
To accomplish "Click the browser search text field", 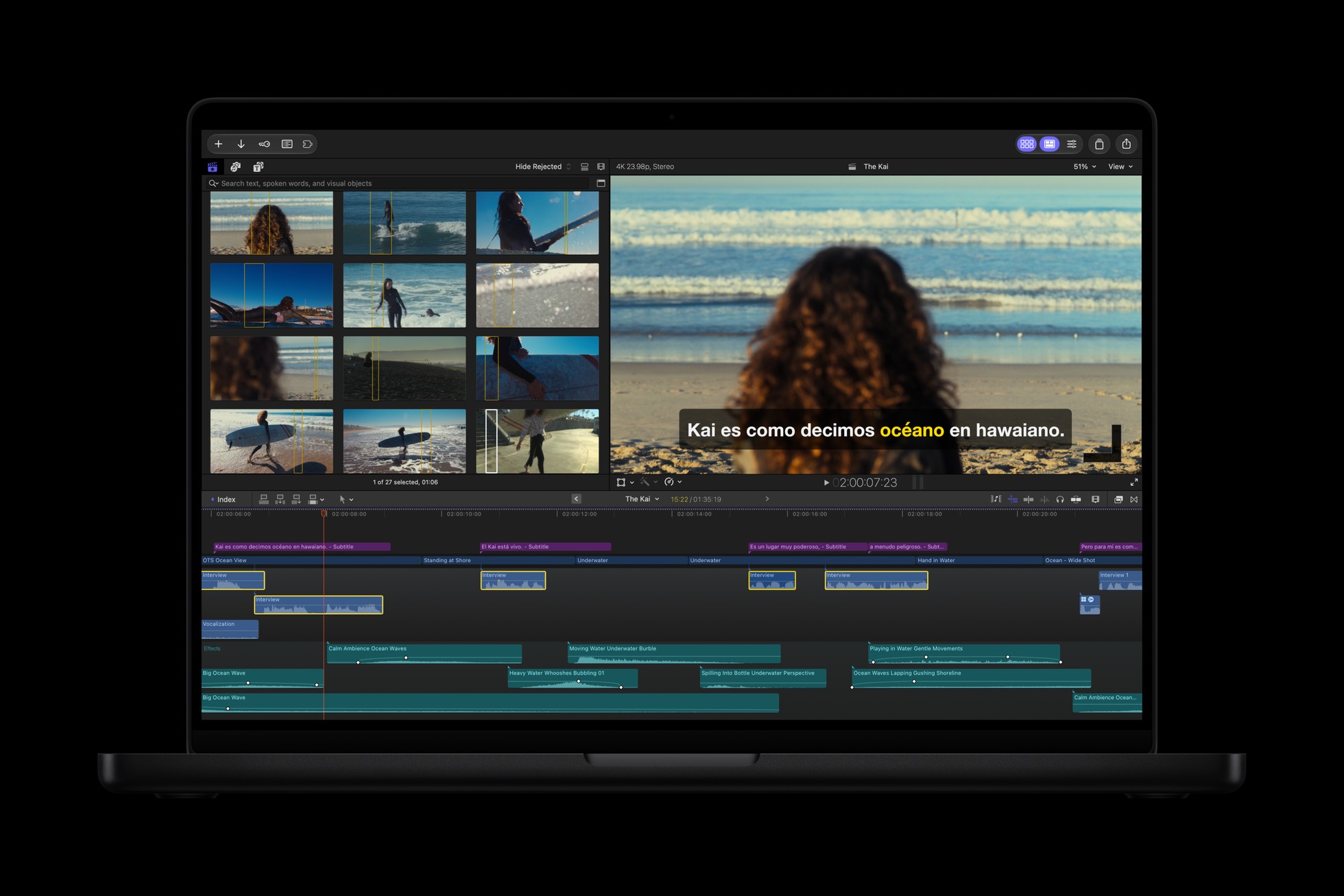I will coord(398,183).
